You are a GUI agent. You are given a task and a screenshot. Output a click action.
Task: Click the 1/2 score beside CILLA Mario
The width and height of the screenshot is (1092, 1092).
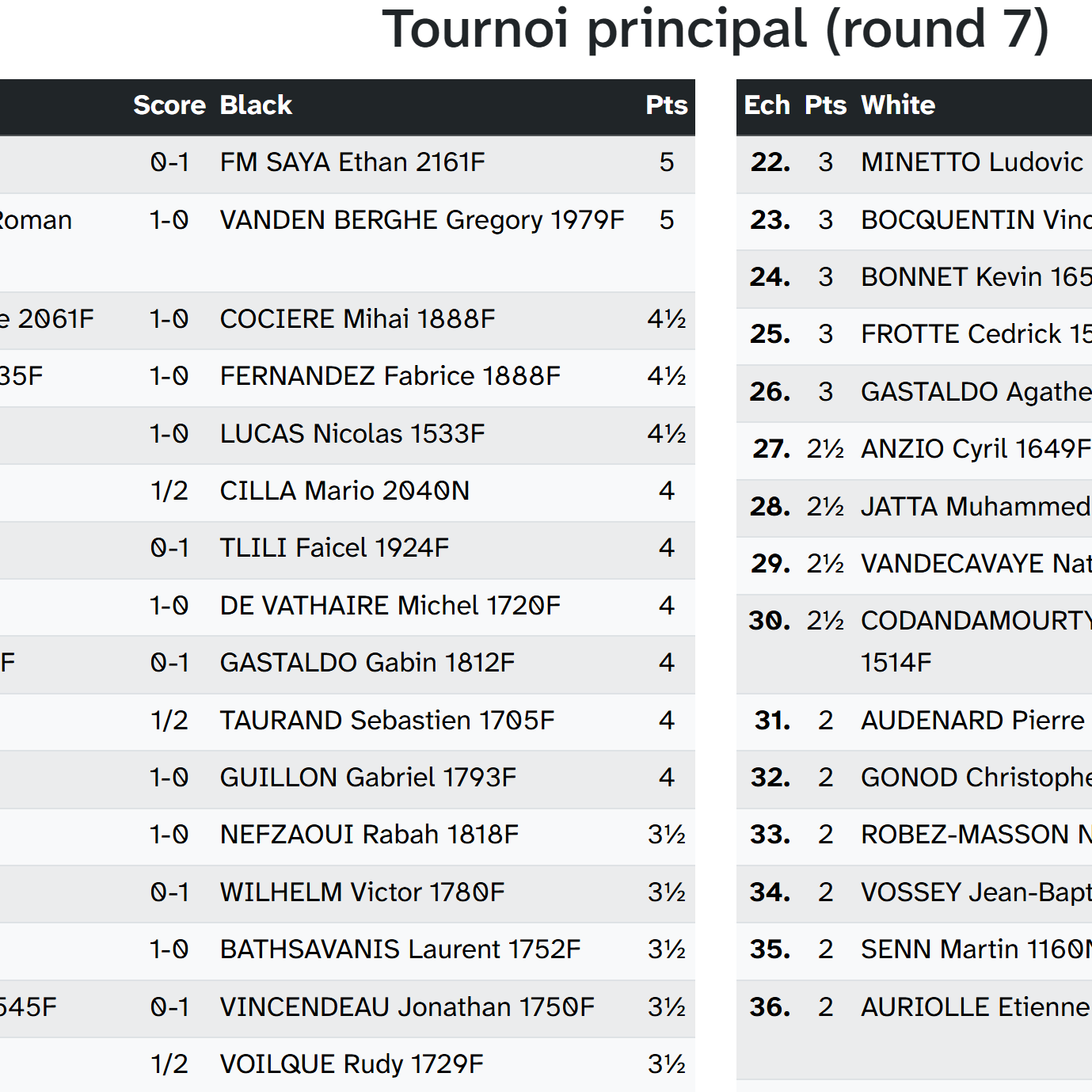(x=169, y=491)
